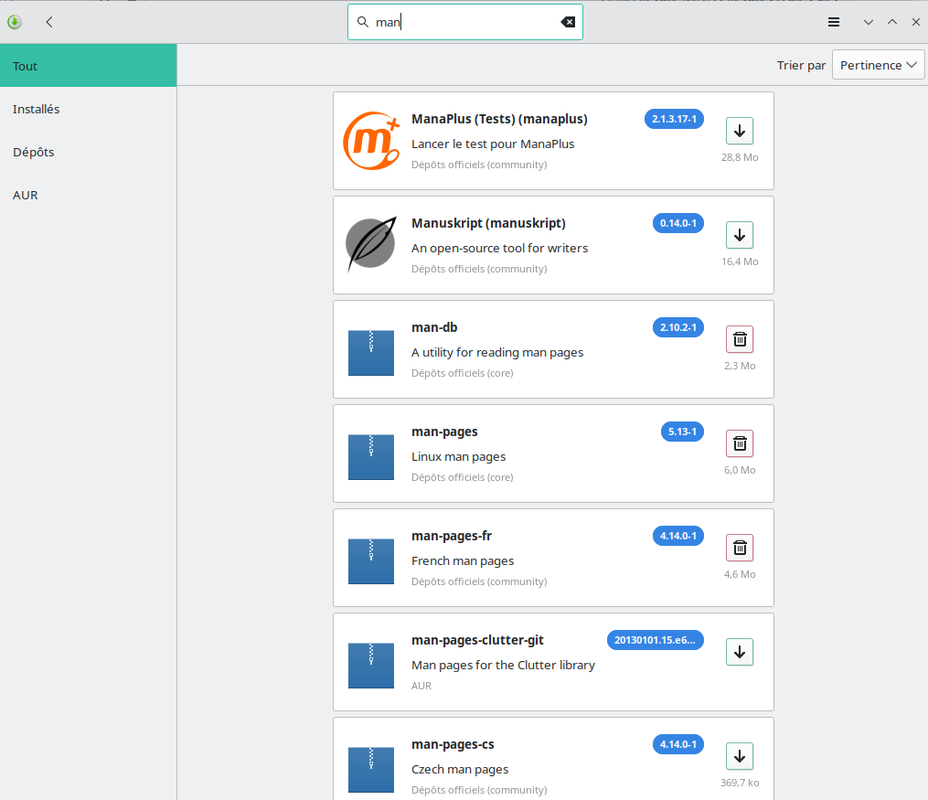The width and height of the screenshot is (928, 800).
Task: Click version badge 20130101.15.e6...
Action: tap(655, 640)
